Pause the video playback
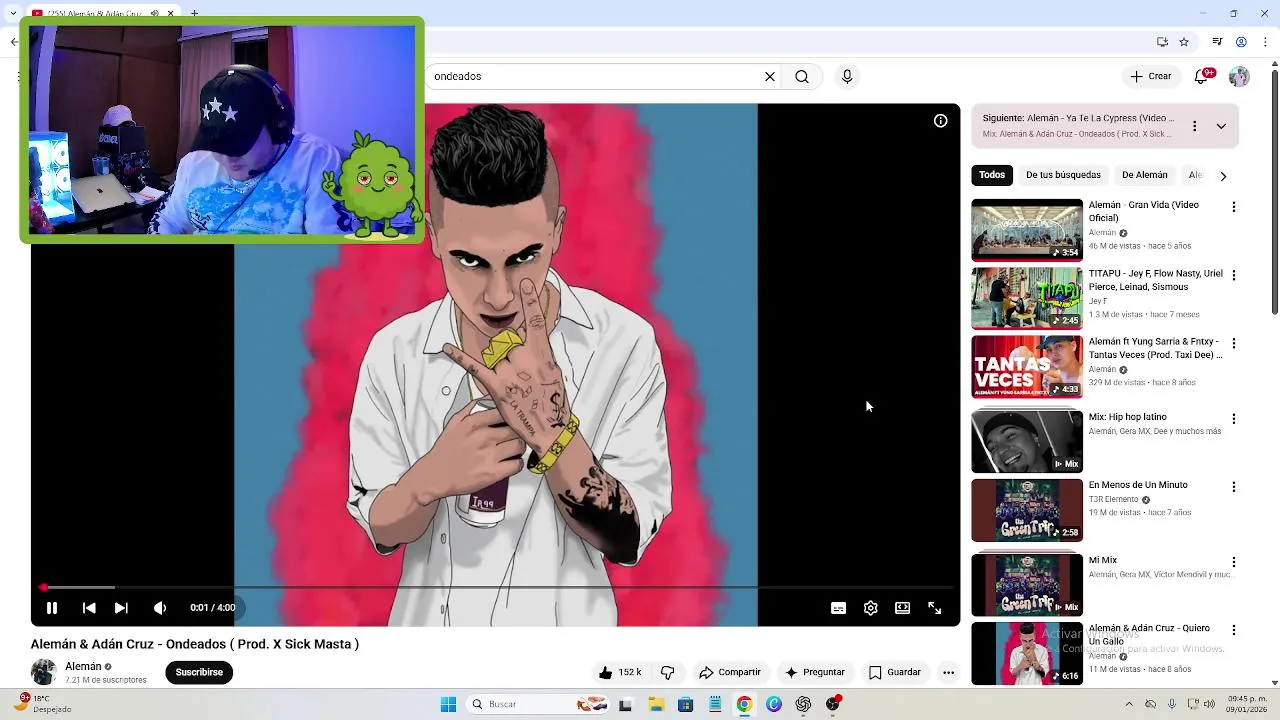This screenshot has width=1280, height=720. point(52,608)
